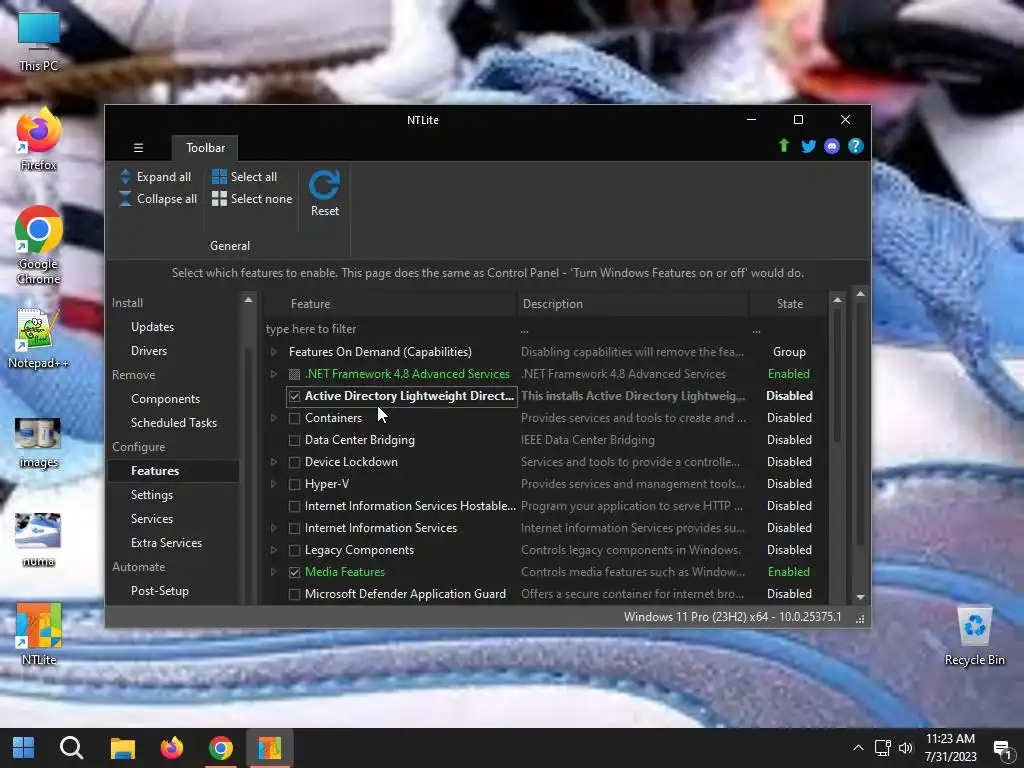Select the Firefox desktop shortcut
This screenshot has width=1024, height=768.
pos(38,140)
